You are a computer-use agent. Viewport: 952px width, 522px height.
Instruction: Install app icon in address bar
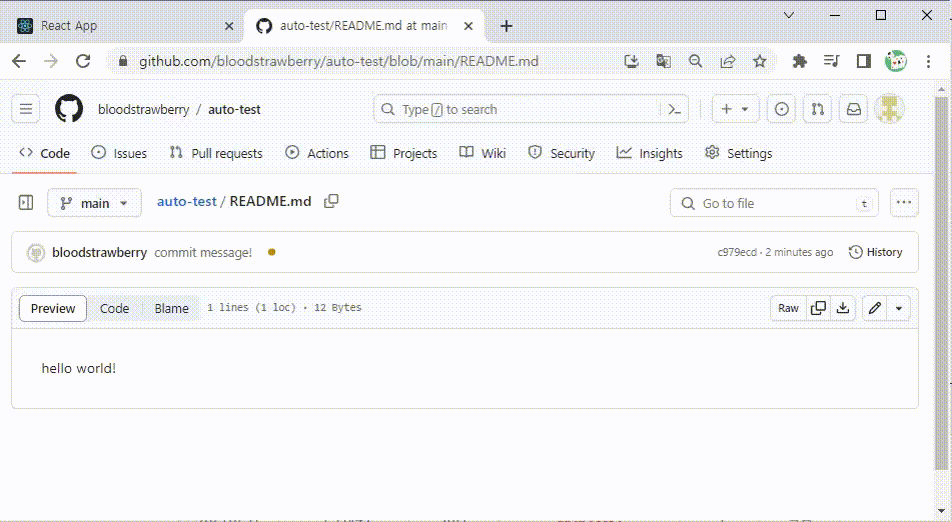pyautogui.click(x=631, y=61)
